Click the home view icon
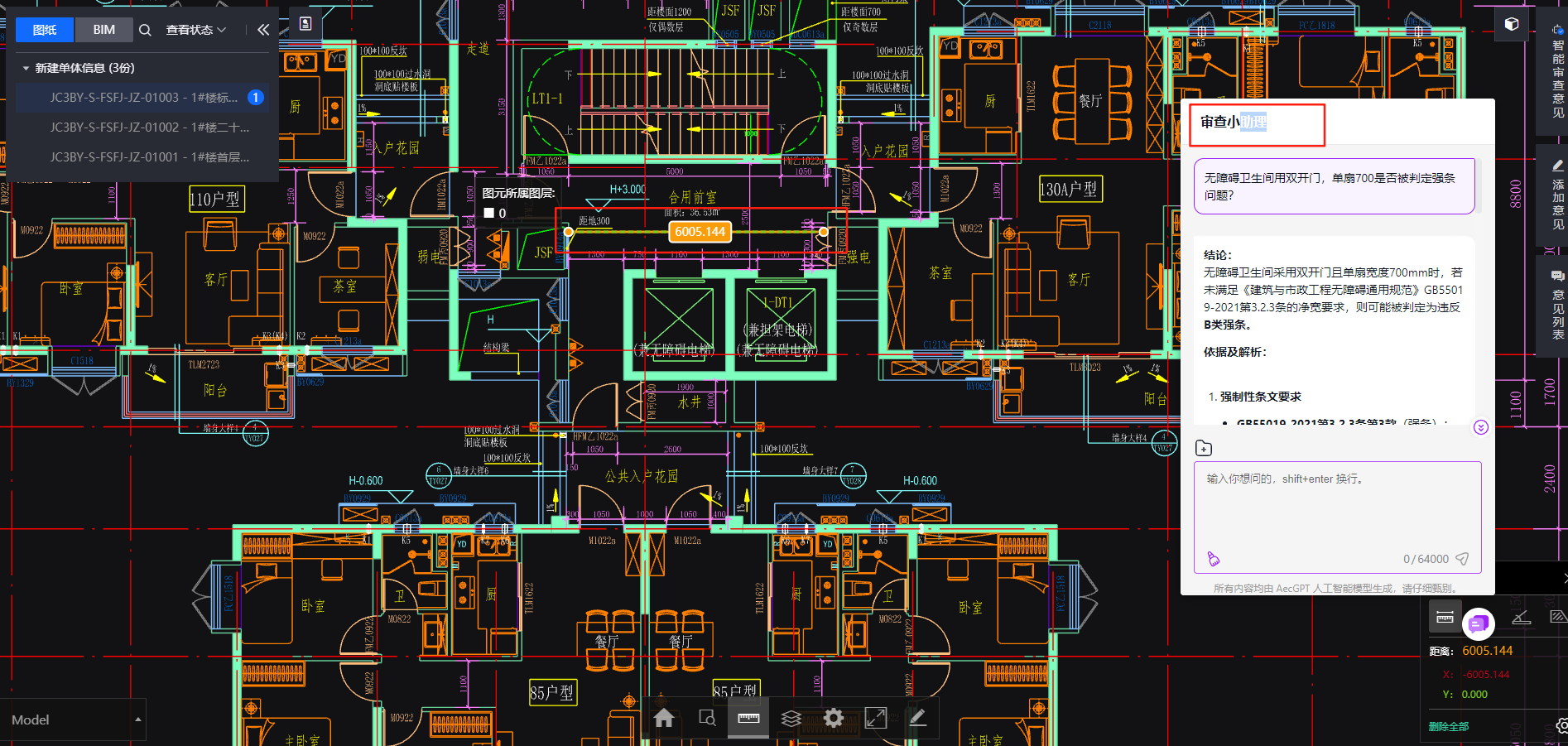This screenshot has width=1568, height=746. coord(664,718)
